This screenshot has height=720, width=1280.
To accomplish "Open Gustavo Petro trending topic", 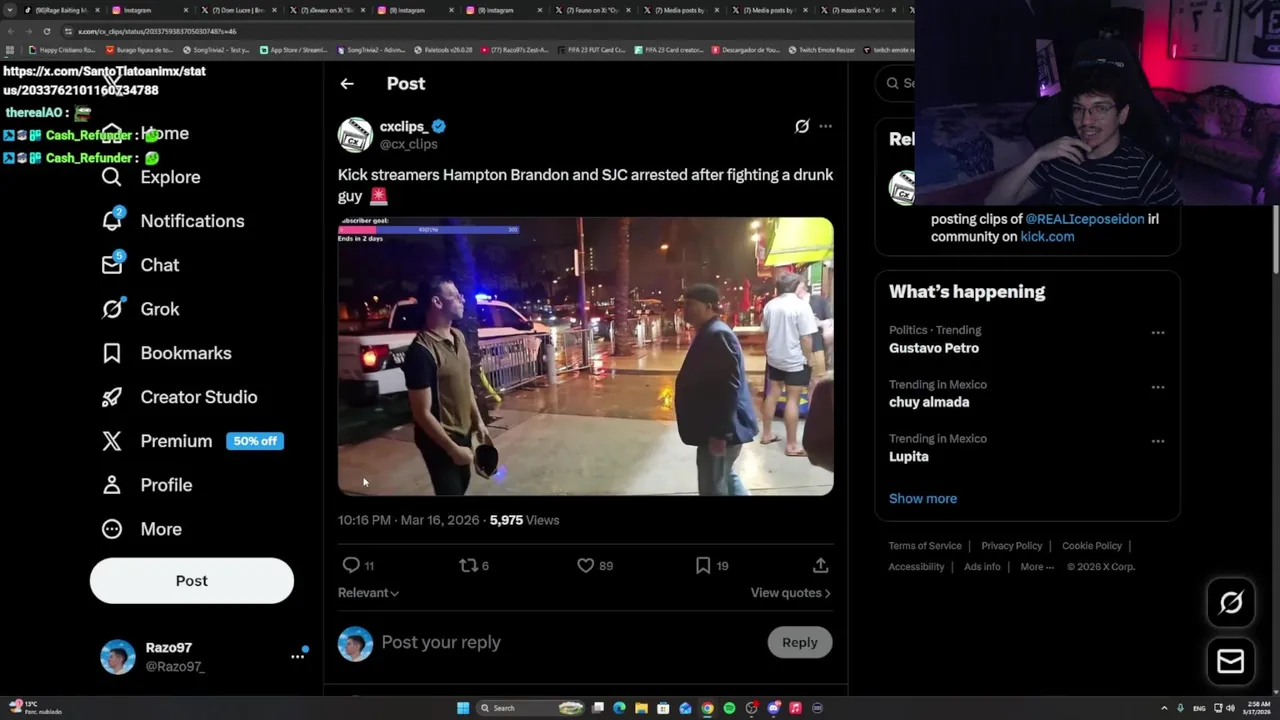I will (934, 348).
